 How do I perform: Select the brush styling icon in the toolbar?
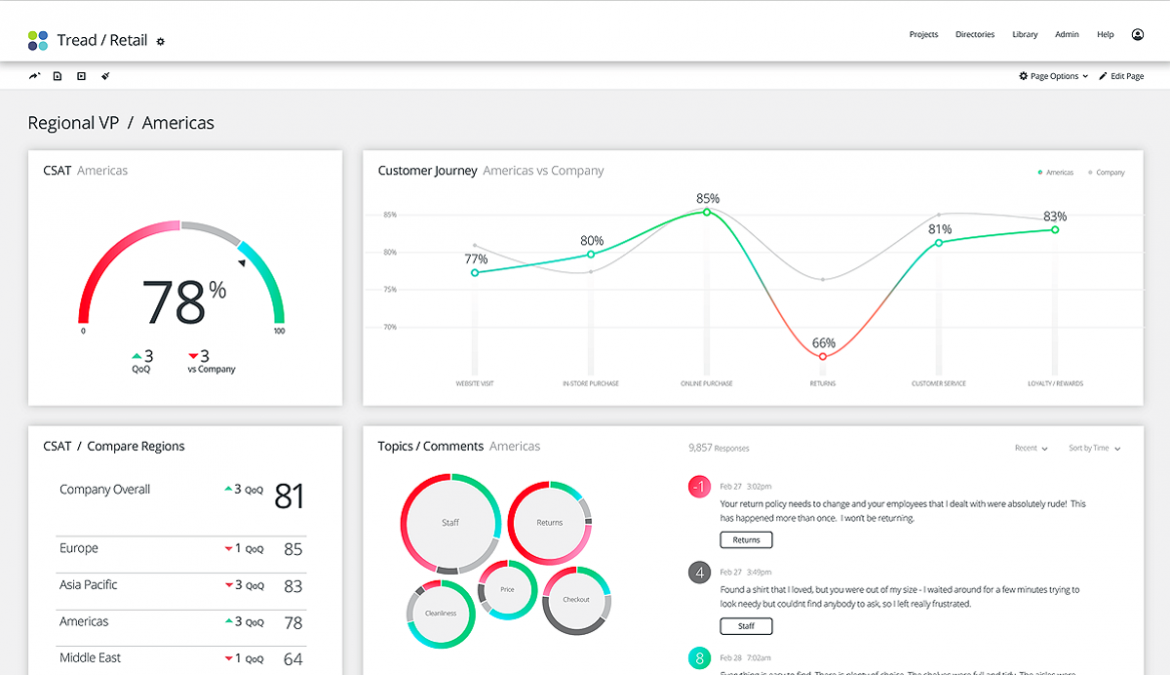tap(104, 75)
